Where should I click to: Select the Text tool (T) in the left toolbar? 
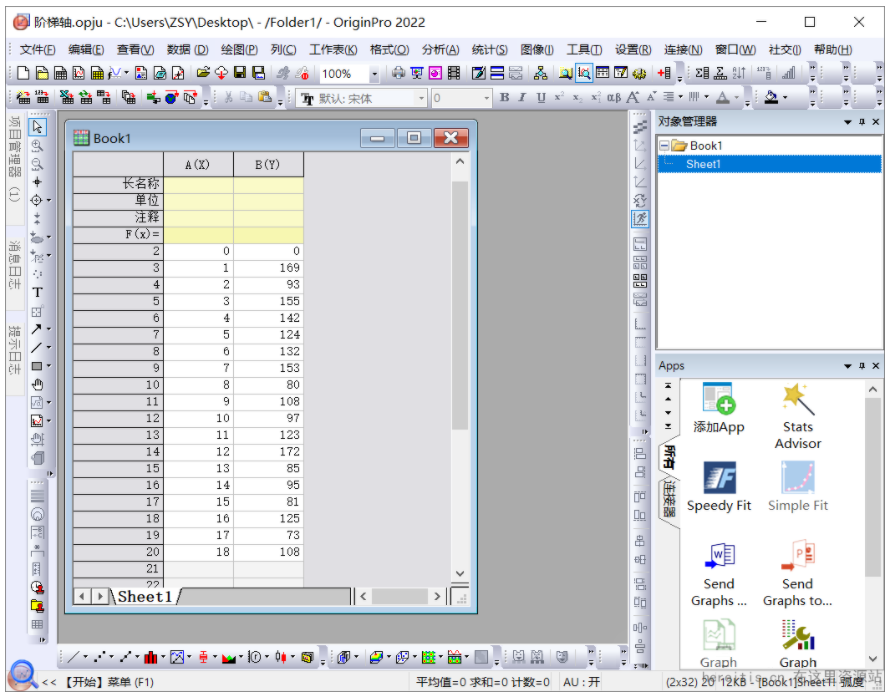tap(37, 292)
